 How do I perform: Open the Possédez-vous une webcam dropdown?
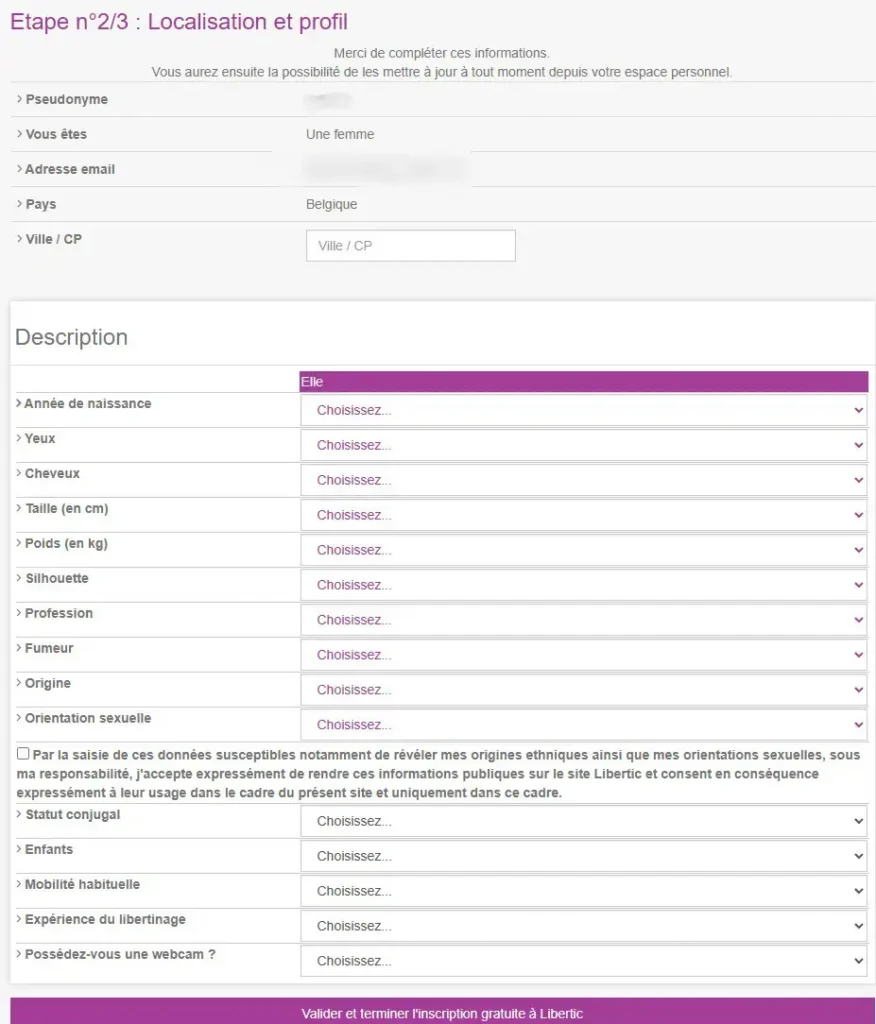point(583,961)
